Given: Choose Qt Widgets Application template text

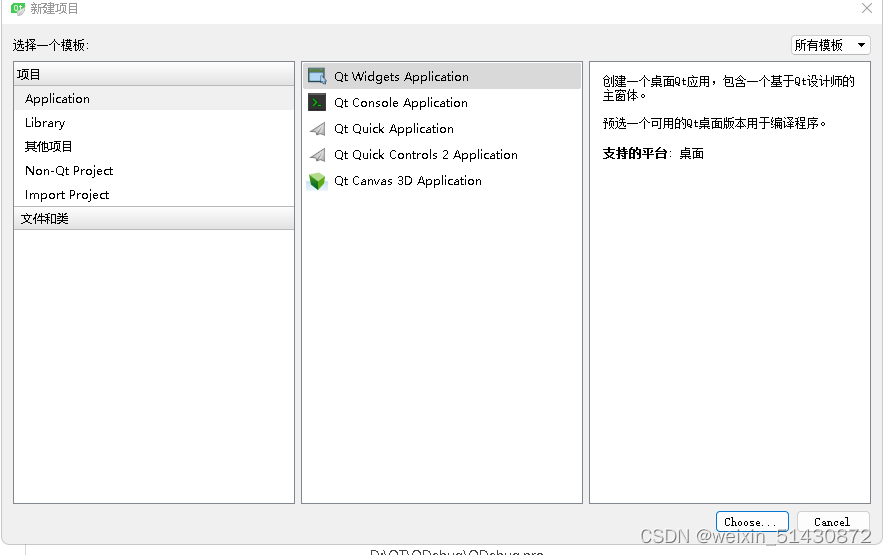Looking at the screenshot, I should tap(401, 76).
